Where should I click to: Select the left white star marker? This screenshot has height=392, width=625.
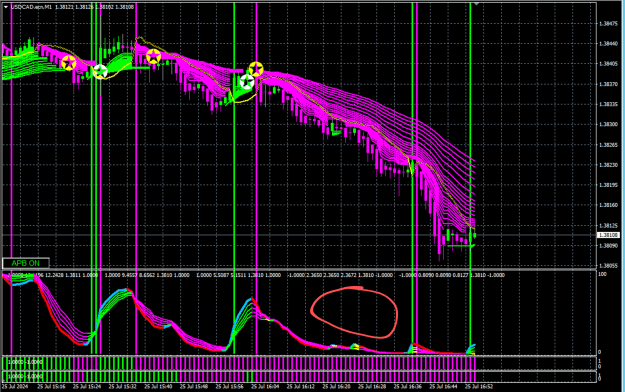100,72
